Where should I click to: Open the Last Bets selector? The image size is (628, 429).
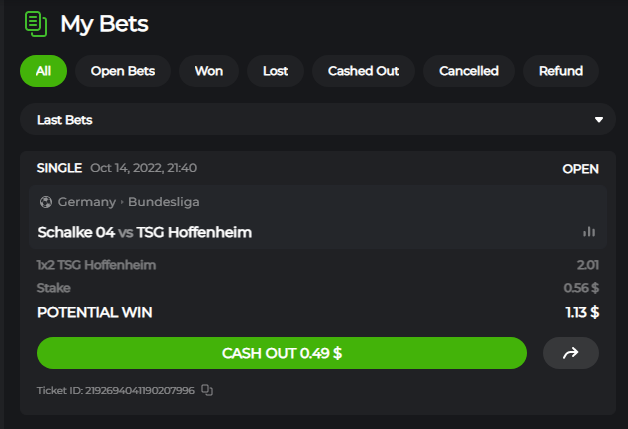point(318,119)
